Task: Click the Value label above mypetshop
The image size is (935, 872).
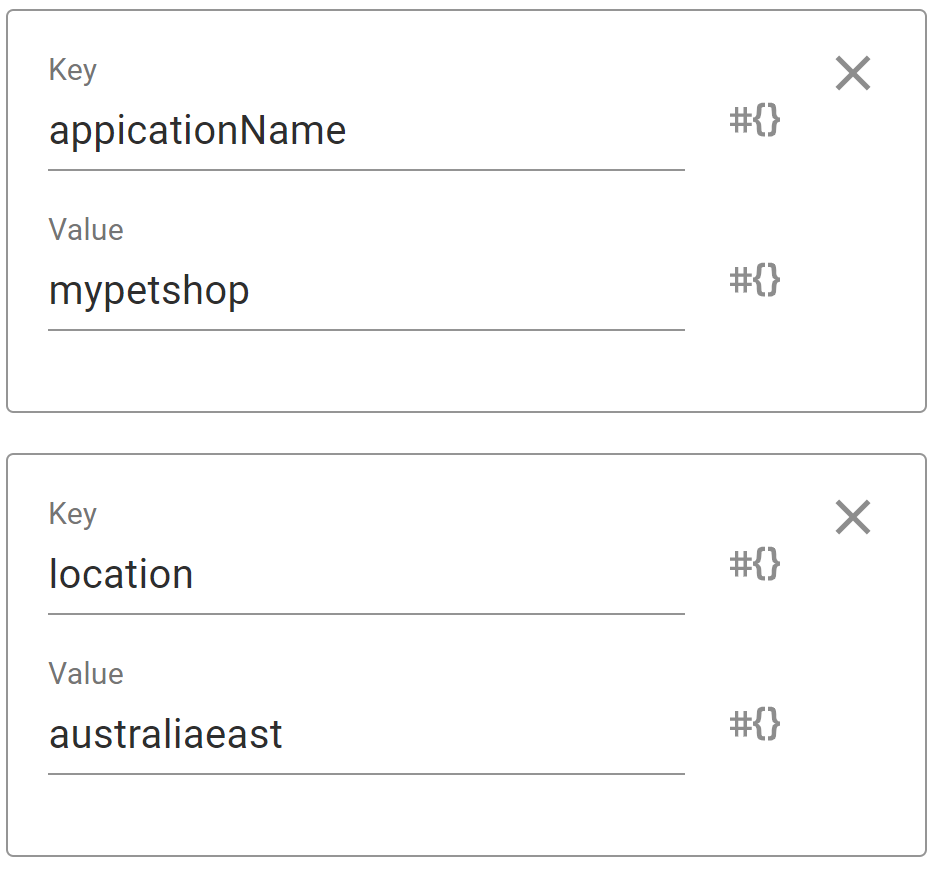Action: [86, 230]
